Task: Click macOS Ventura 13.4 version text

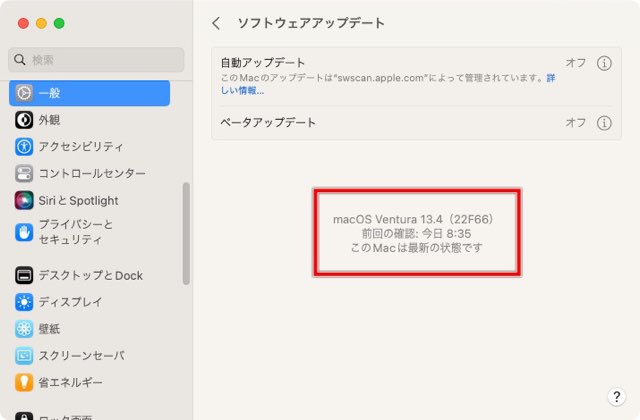Action: tap(414, 219)
